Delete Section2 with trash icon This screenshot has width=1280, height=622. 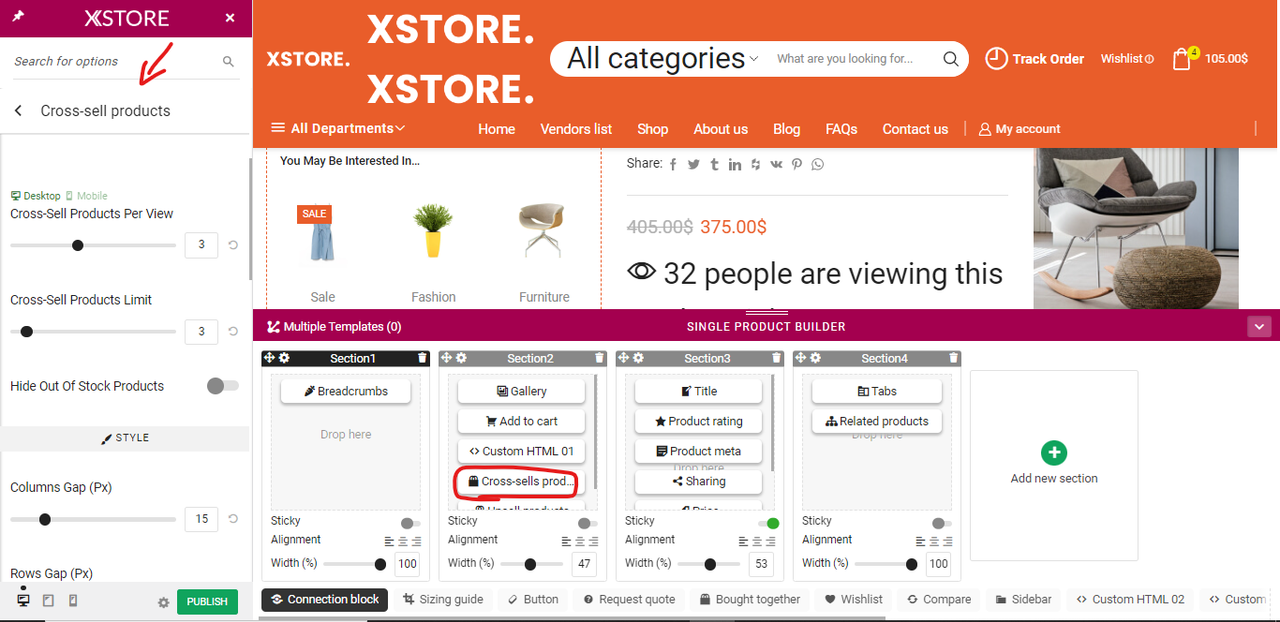point(599,358)
